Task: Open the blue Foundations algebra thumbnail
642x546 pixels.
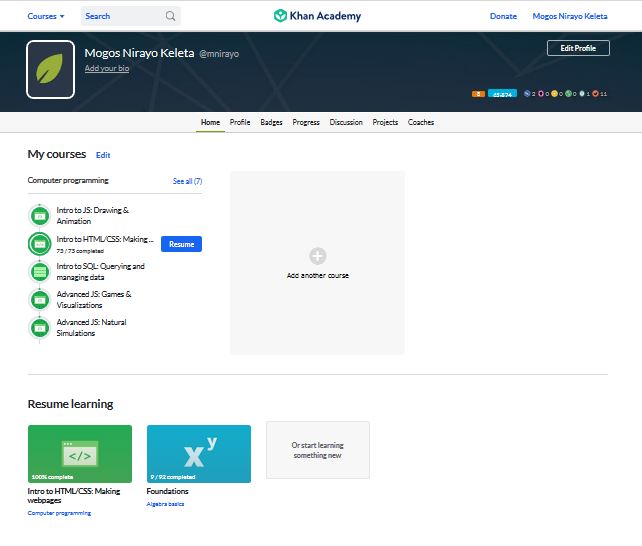Action: click(x=199, y=454)
